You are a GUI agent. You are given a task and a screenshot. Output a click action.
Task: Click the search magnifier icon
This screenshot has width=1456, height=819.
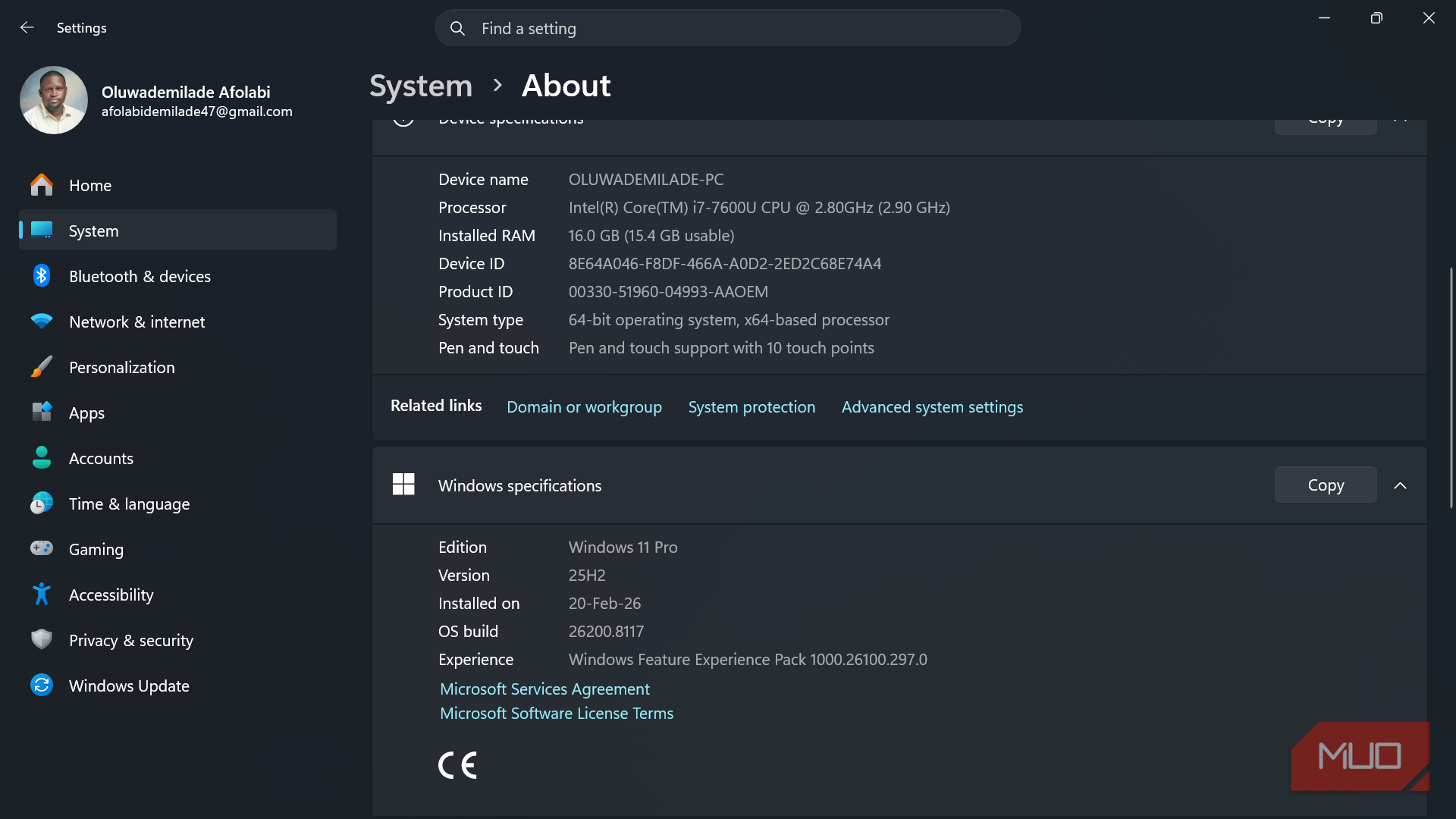pyautogui.click(x=457, y=28)
